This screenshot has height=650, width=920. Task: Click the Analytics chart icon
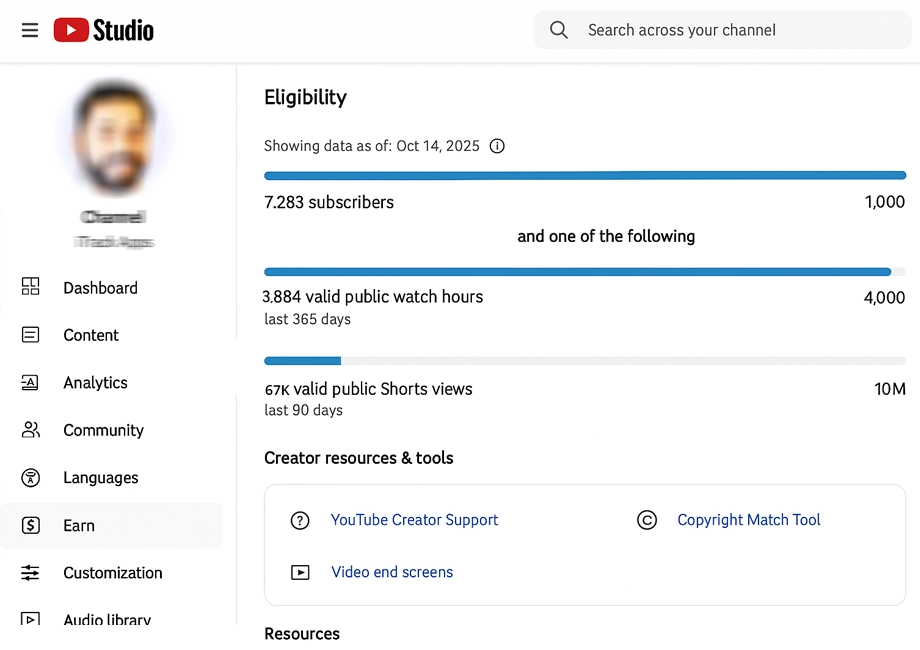(x=31, y=382)
